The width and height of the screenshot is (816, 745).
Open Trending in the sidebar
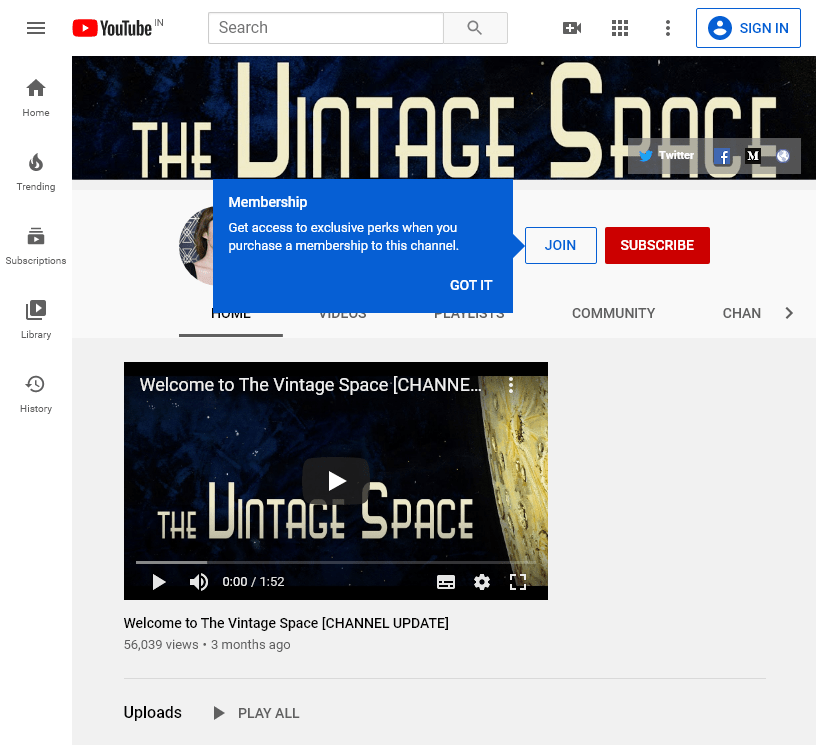[36, 172]
